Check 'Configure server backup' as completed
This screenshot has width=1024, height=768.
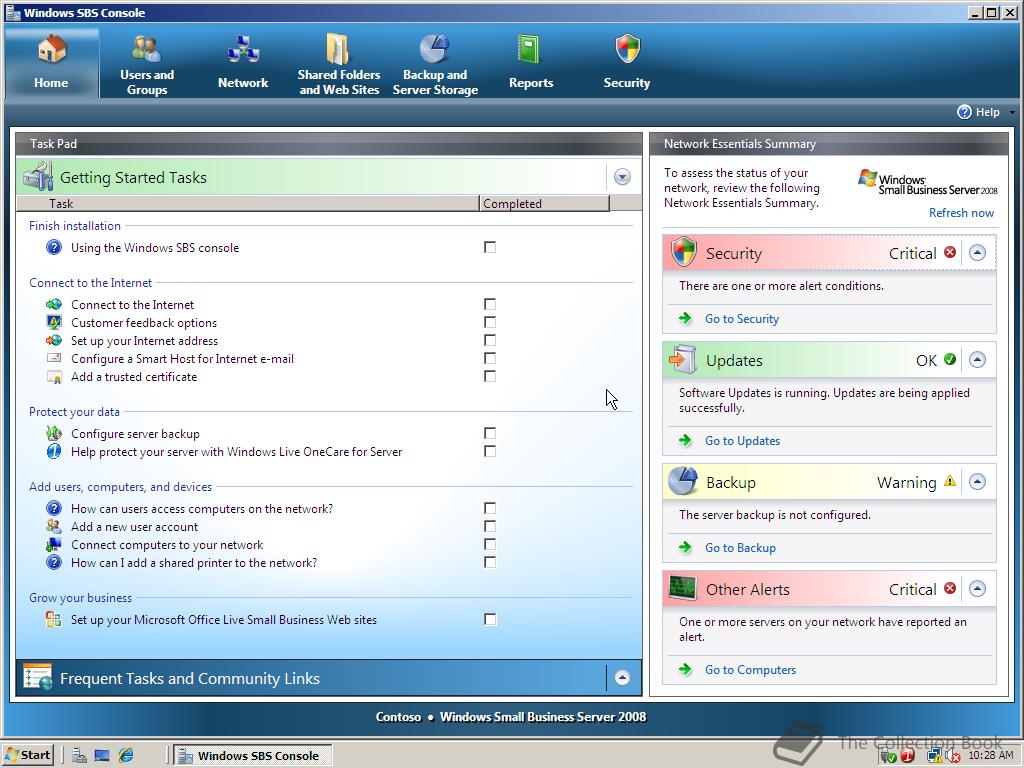490,433
